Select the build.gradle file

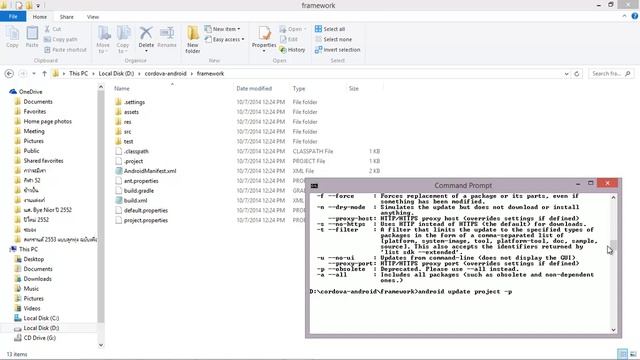point(139,191)
